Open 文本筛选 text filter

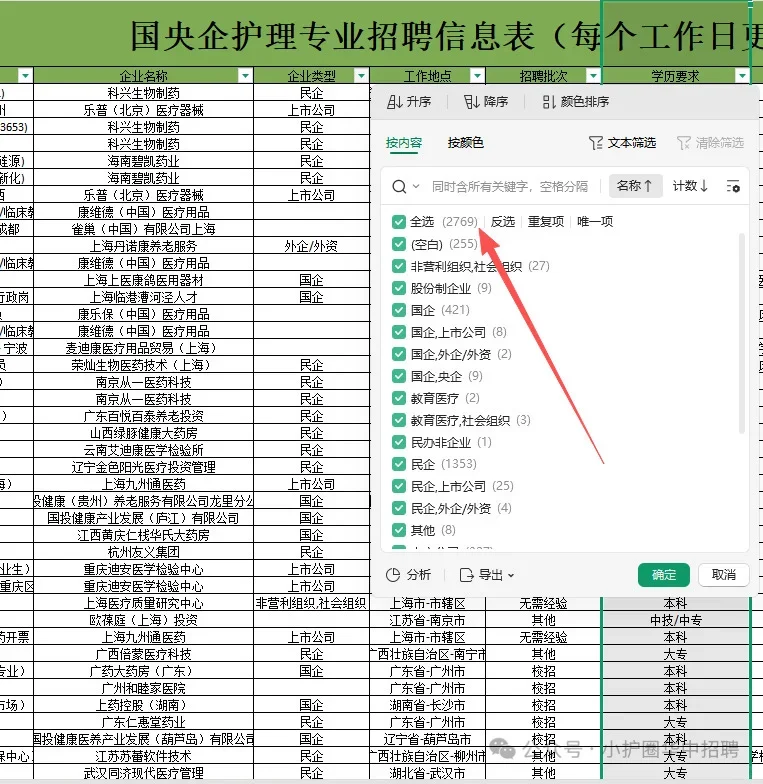(622, 143)
